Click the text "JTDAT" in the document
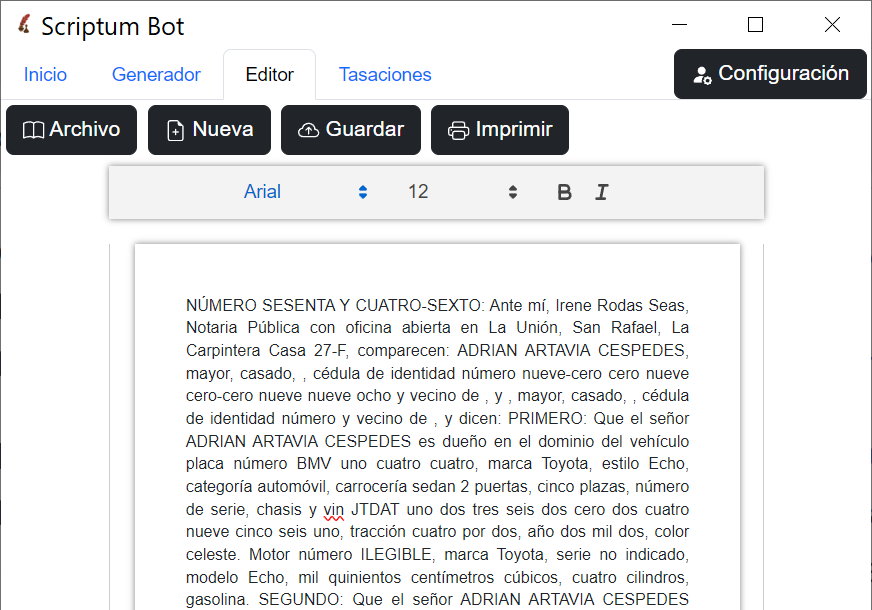This screenshot has width=872, height=610. tap(375, 509)
